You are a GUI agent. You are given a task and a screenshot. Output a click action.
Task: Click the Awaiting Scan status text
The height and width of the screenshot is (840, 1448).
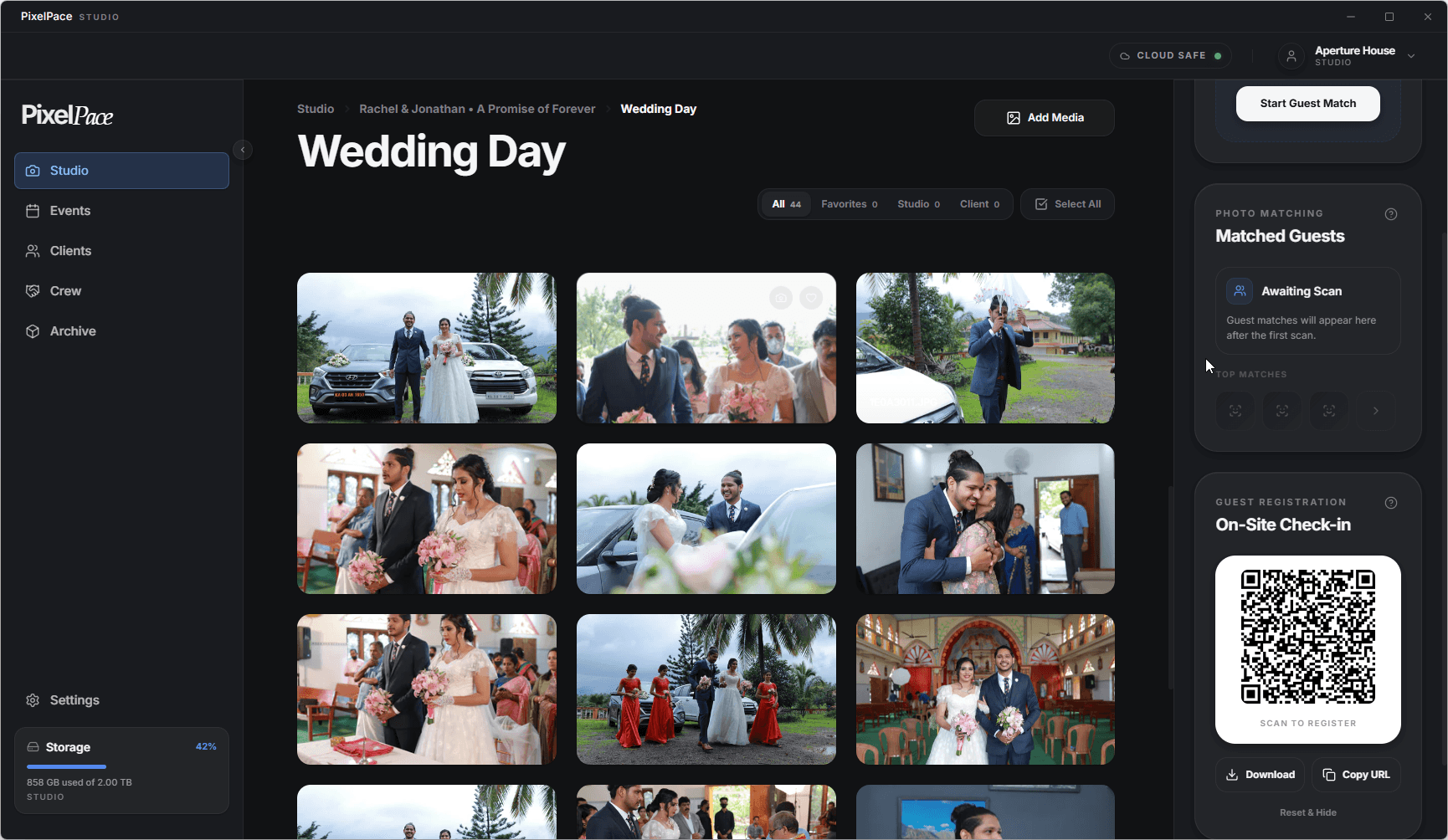[1302, 291]
